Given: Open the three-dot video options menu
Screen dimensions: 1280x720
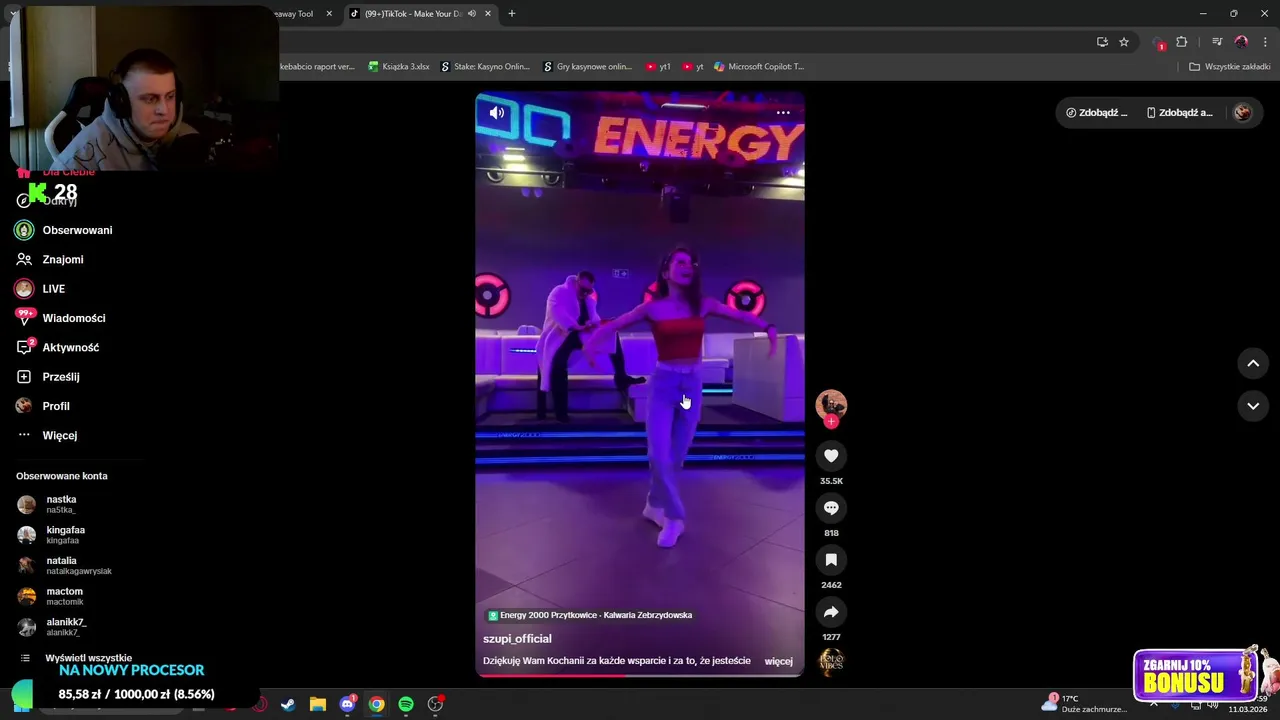Looking at the screenshot, I should [783, 113].
